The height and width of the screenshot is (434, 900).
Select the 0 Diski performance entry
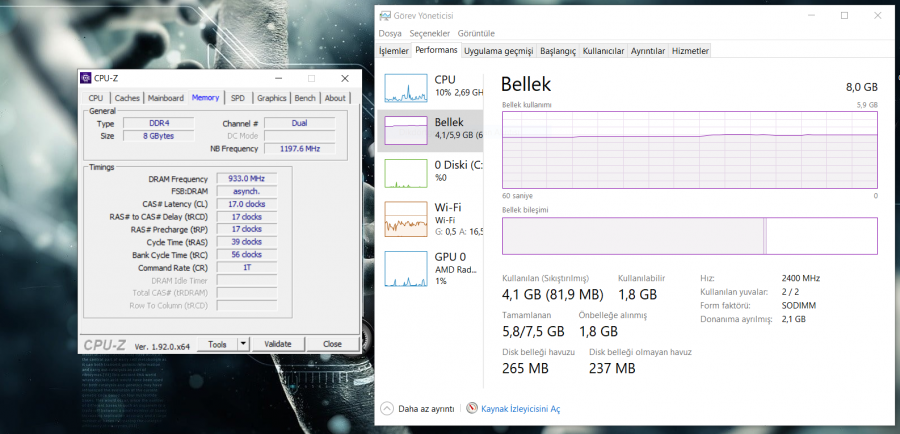pos(430,173)
